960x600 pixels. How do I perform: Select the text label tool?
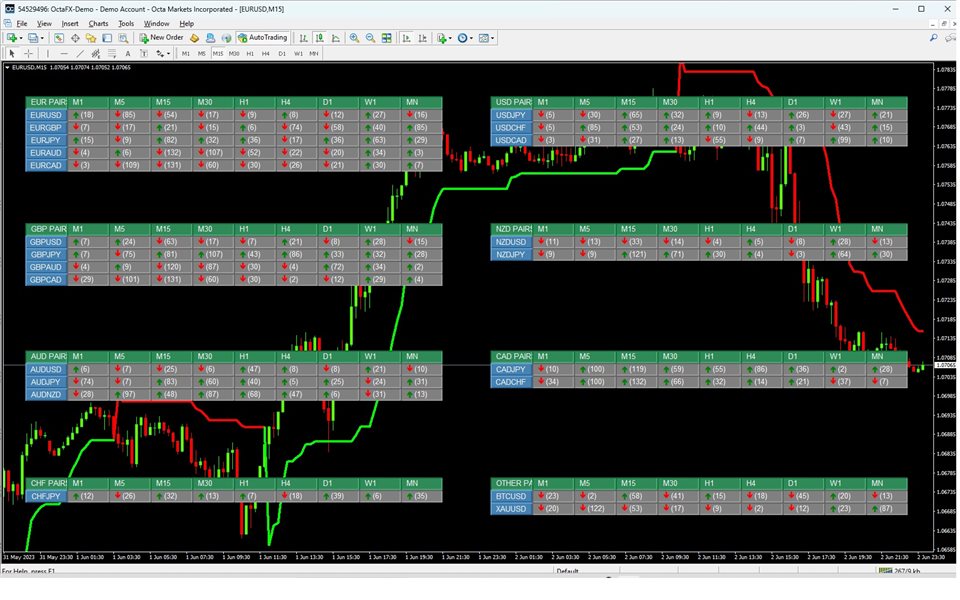pos(144,53)
